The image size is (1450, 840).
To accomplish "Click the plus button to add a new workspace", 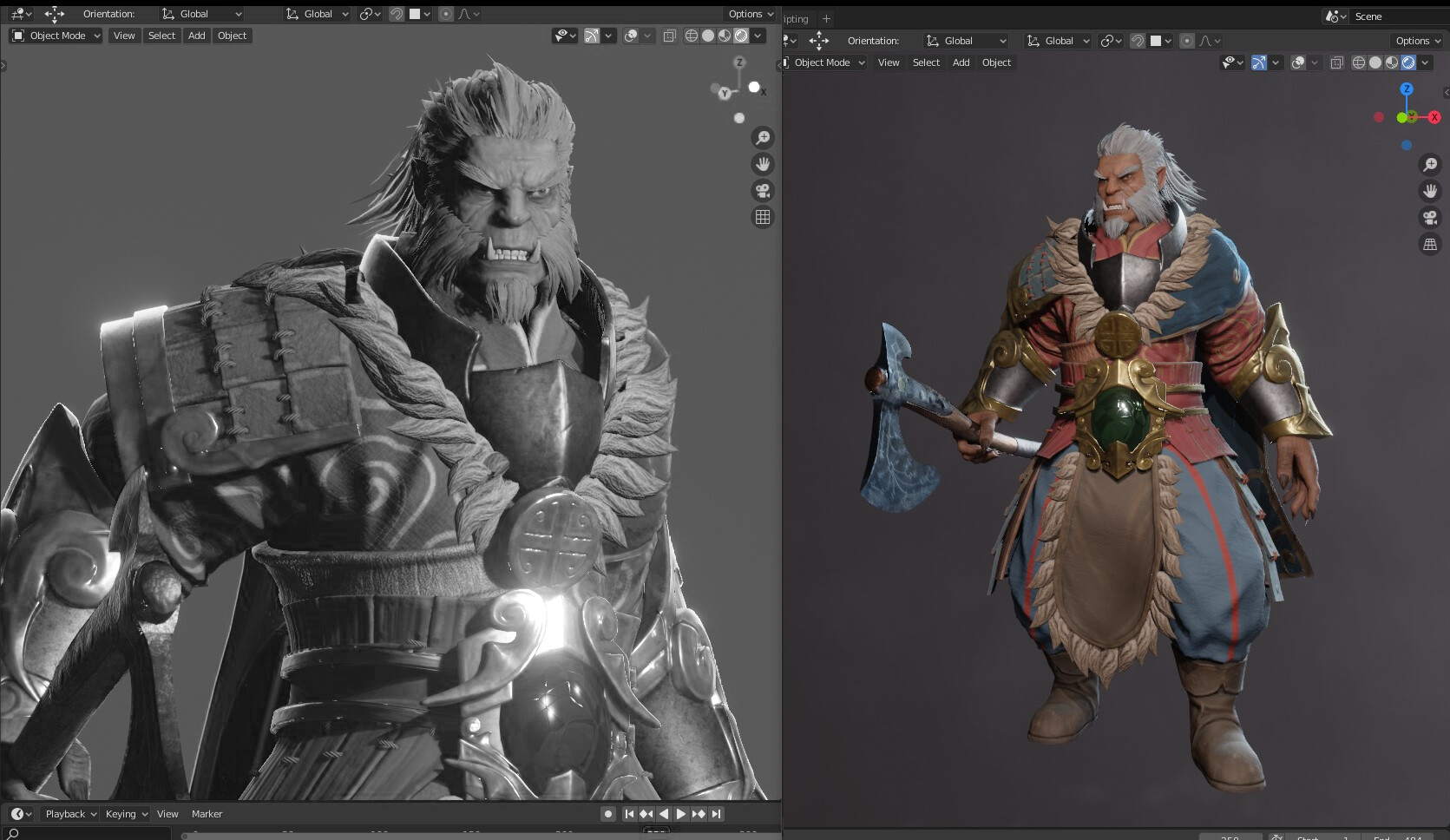I will coord(826,17).
